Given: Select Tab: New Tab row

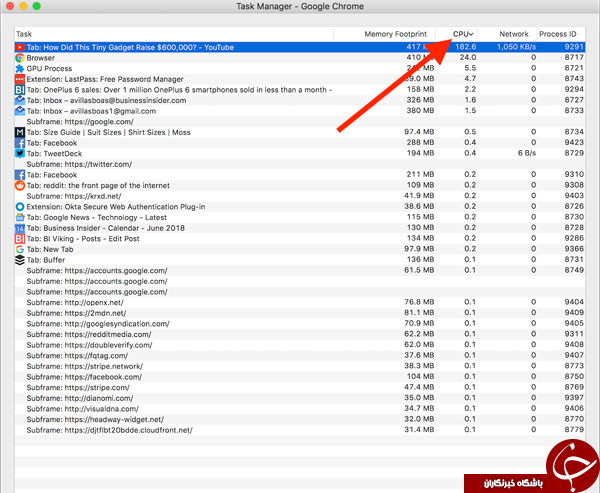Looking at the screenshot, I should pos(300,249).
